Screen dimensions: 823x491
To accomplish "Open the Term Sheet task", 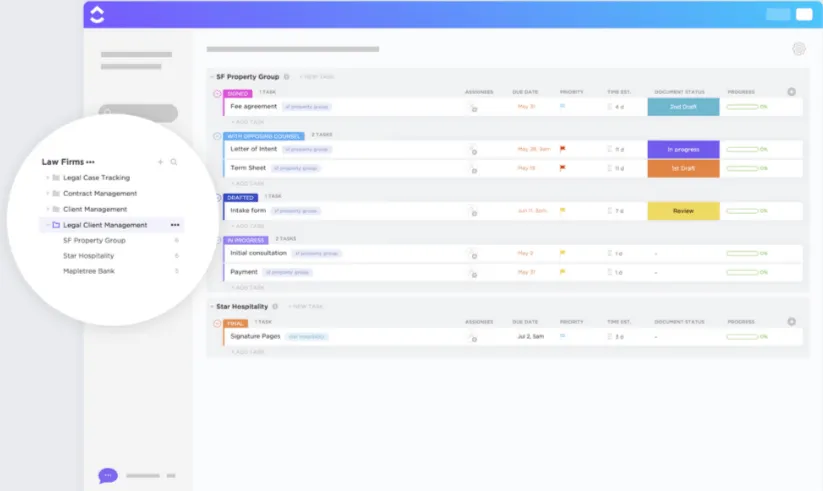I will pyautogui.click(x=248, y=168).
